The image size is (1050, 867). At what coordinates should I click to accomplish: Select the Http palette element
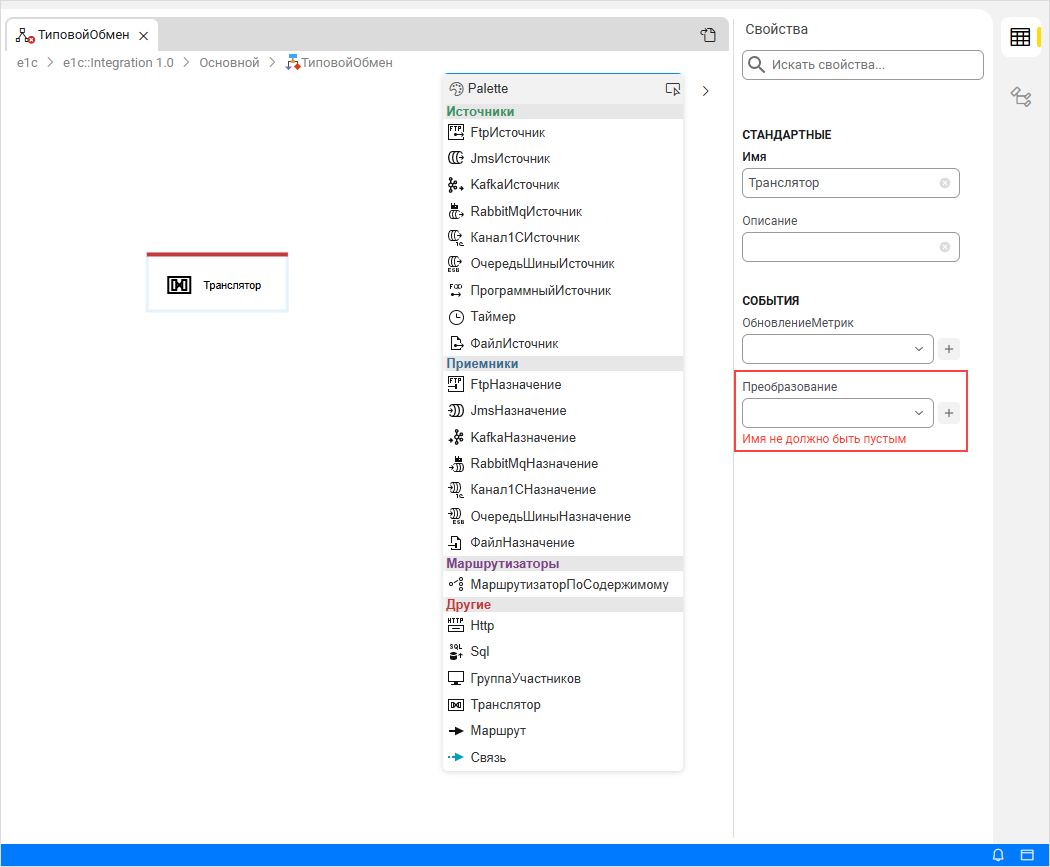pyautogui.click(x=481, y=626)
